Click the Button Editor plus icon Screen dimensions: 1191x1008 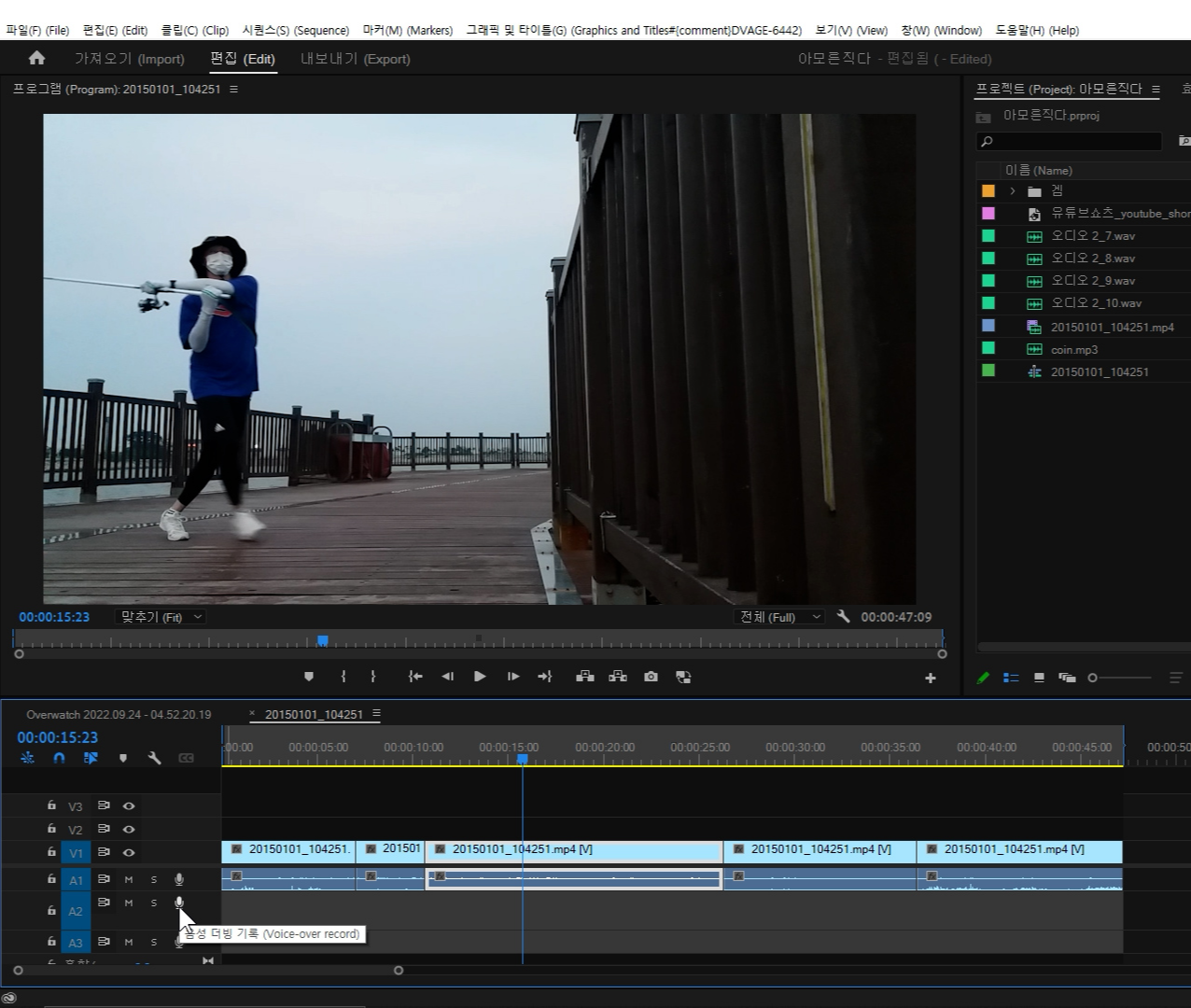tap(930, 679)
